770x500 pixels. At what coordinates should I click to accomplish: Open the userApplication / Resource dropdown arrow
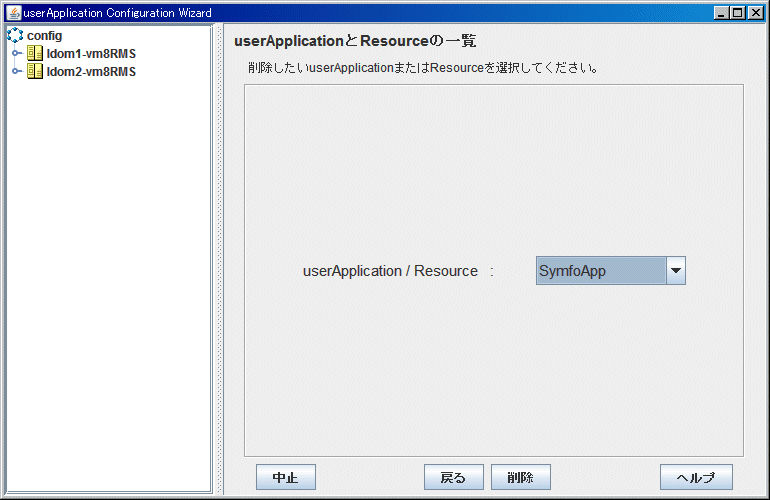[x=676, y=271]
